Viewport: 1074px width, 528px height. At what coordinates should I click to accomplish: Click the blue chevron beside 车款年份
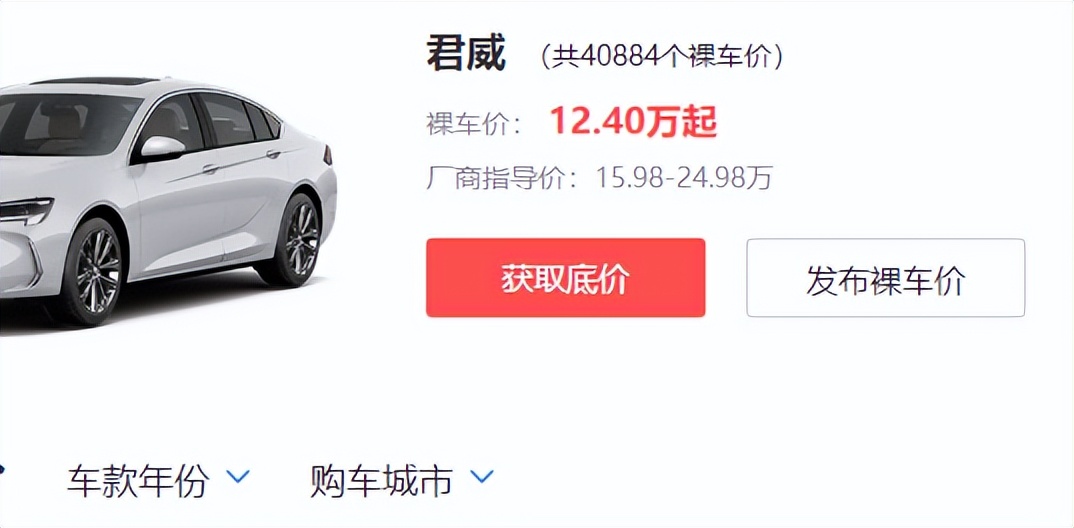point(238,475)
